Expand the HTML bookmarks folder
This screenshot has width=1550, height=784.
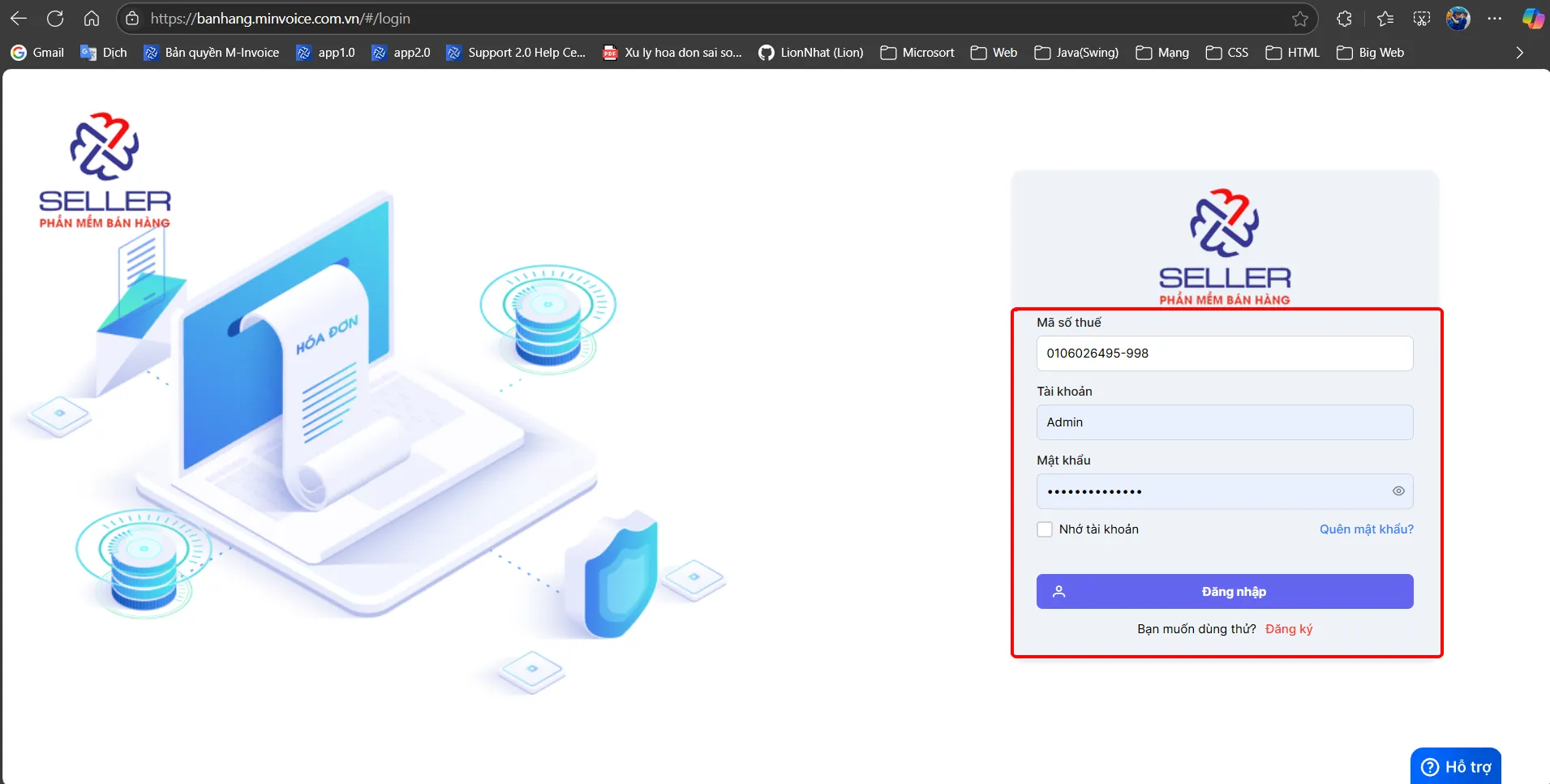coord(1292,53)
